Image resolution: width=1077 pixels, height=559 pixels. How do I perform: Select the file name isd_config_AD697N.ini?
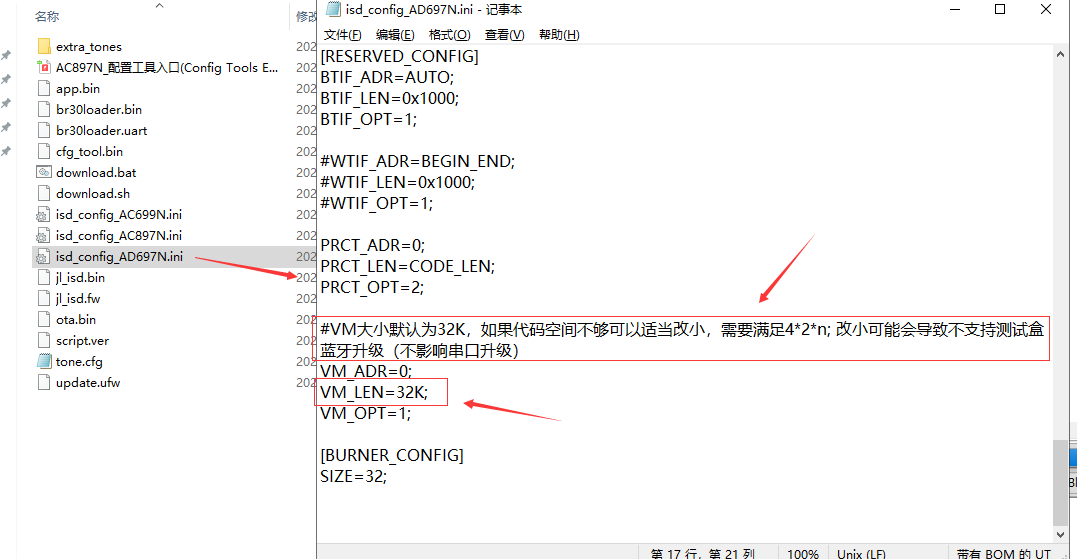(x=120, y=257)
